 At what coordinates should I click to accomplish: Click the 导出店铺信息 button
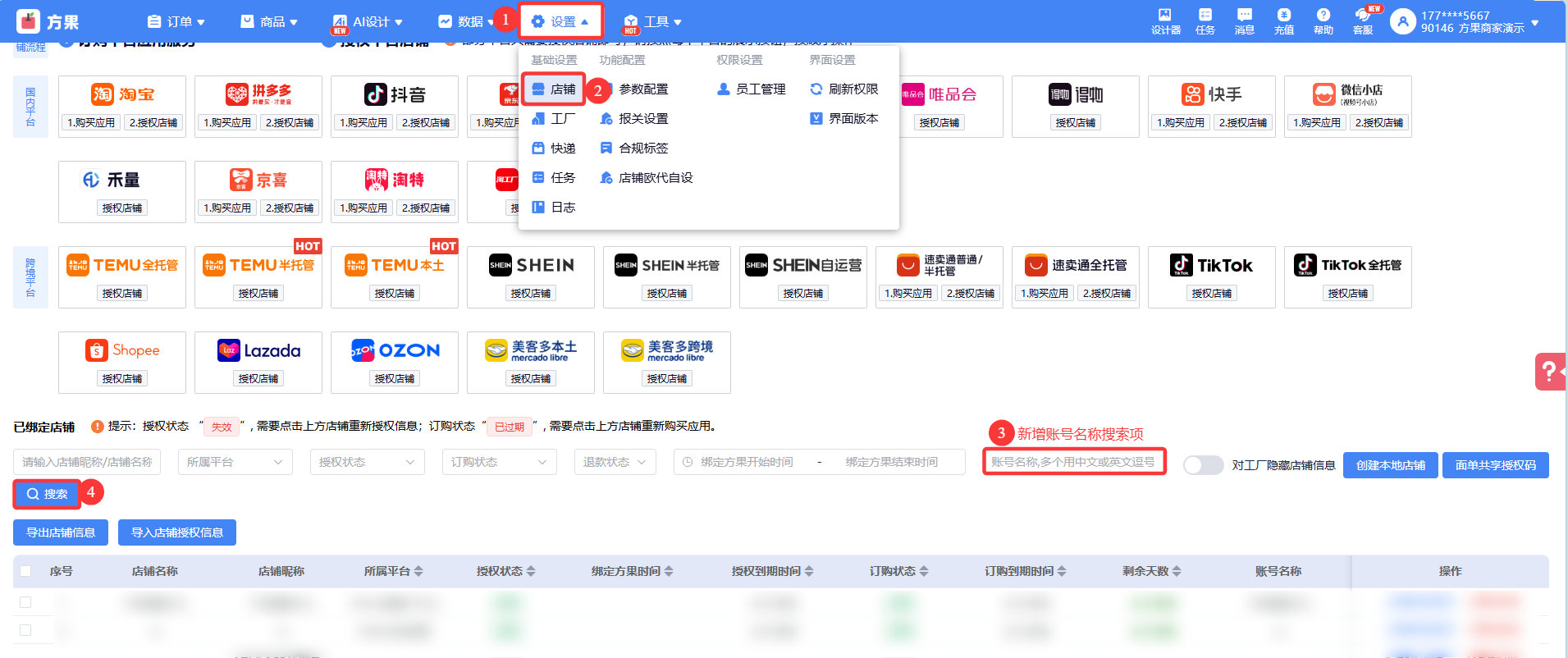click(61, 532)
